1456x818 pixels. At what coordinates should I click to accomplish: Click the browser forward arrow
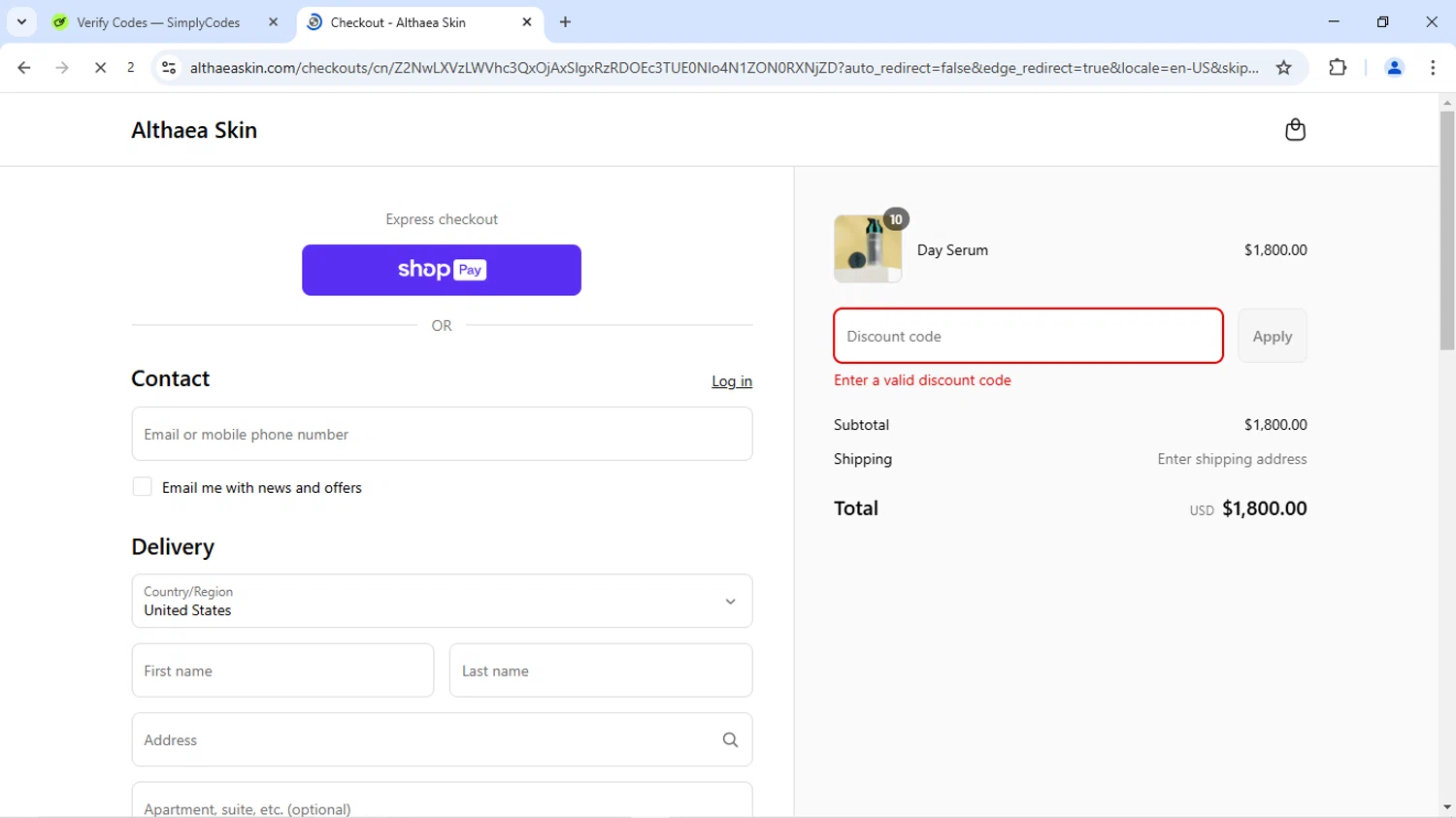pos(62,68)
